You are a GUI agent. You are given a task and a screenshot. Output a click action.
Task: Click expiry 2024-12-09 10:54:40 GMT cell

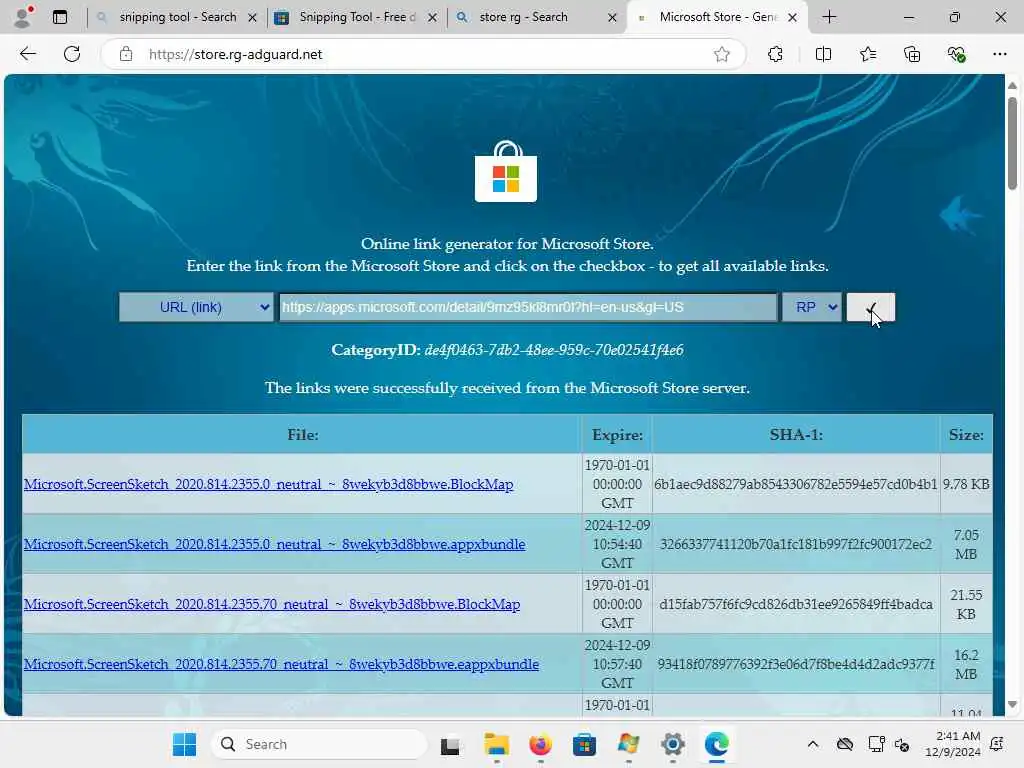point(617,544)
